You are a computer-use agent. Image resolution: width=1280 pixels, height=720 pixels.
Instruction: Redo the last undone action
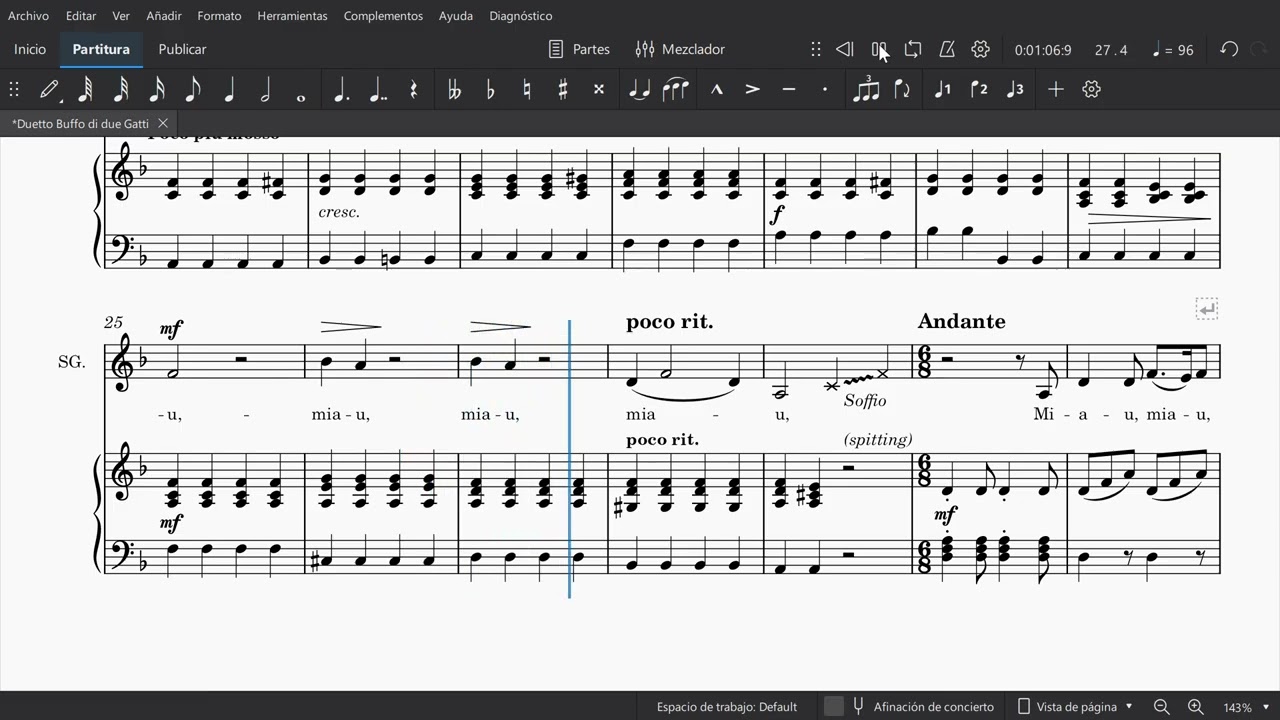tap(1261, 49)
